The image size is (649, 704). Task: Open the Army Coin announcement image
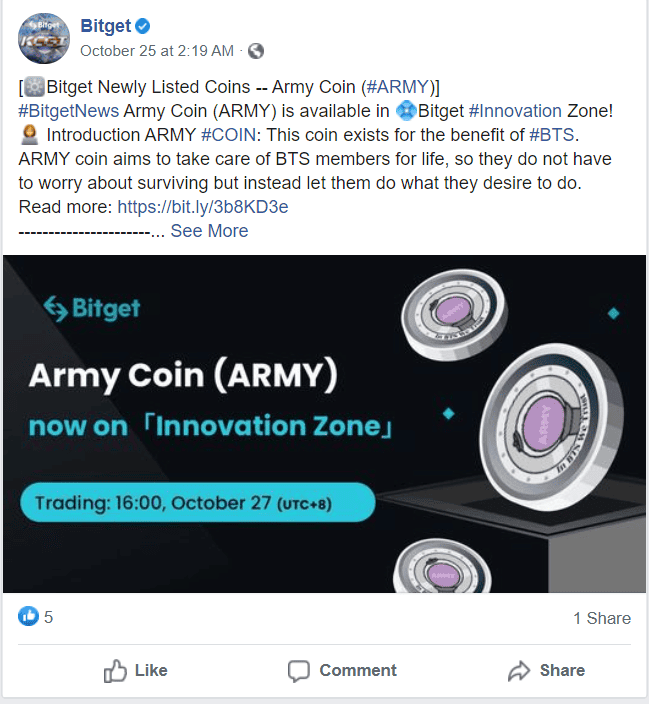coord(324,424)
